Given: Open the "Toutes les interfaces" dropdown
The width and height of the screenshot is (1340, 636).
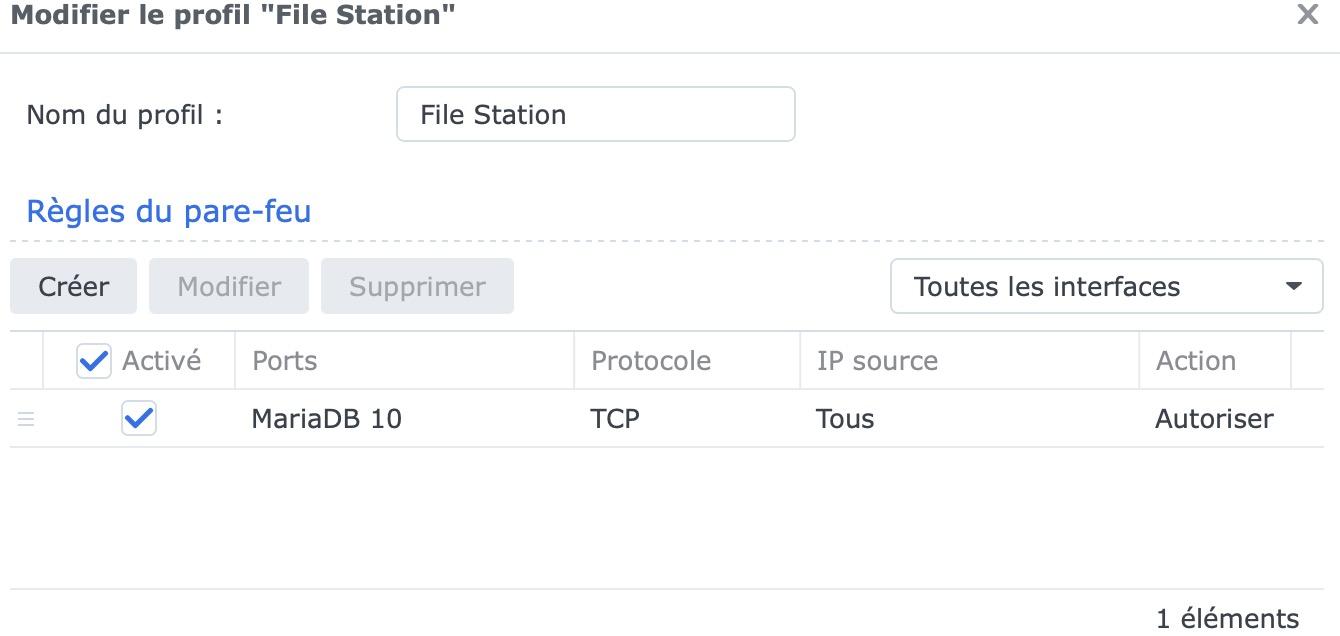Looking at the screenshot, I should click(1106, 287).
